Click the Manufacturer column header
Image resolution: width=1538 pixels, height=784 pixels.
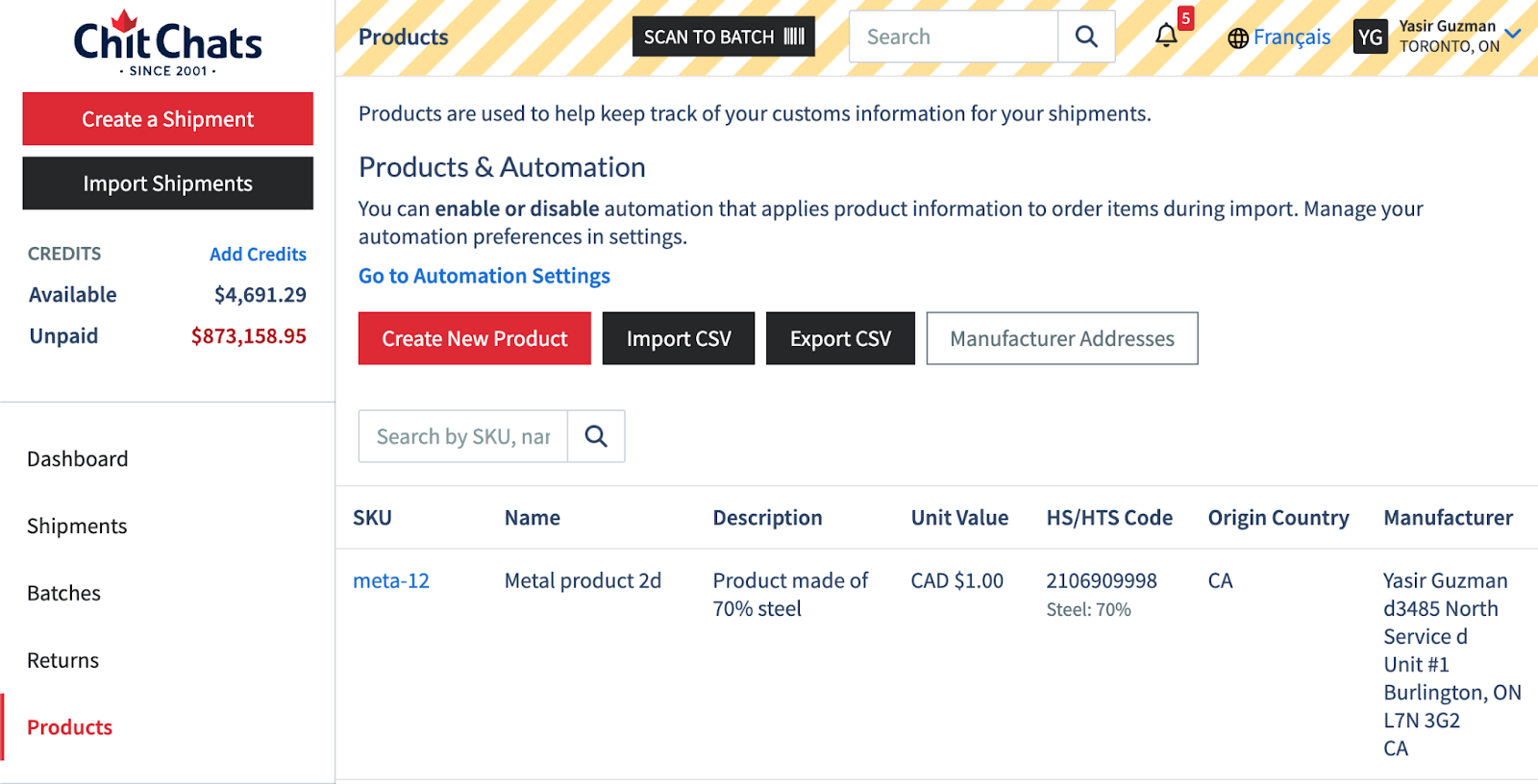click(1448, 518)
